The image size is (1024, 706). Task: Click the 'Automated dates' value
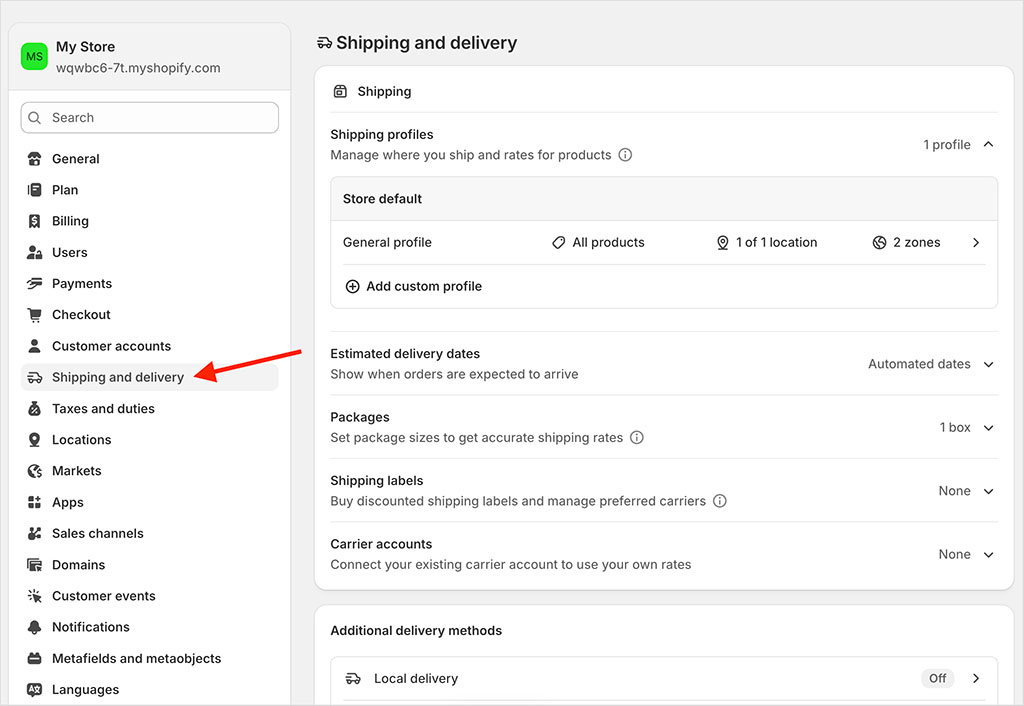pyautogui.click(x=919, y=364)
